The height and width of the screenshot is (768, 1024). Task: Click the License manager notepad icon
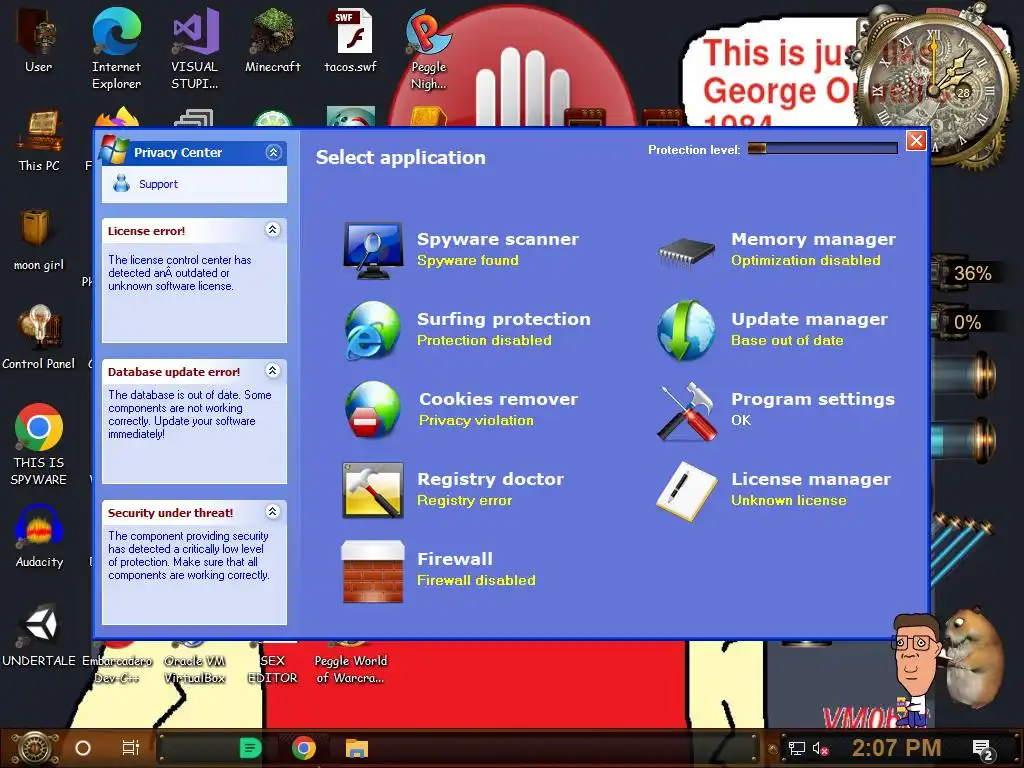point(686,491)
